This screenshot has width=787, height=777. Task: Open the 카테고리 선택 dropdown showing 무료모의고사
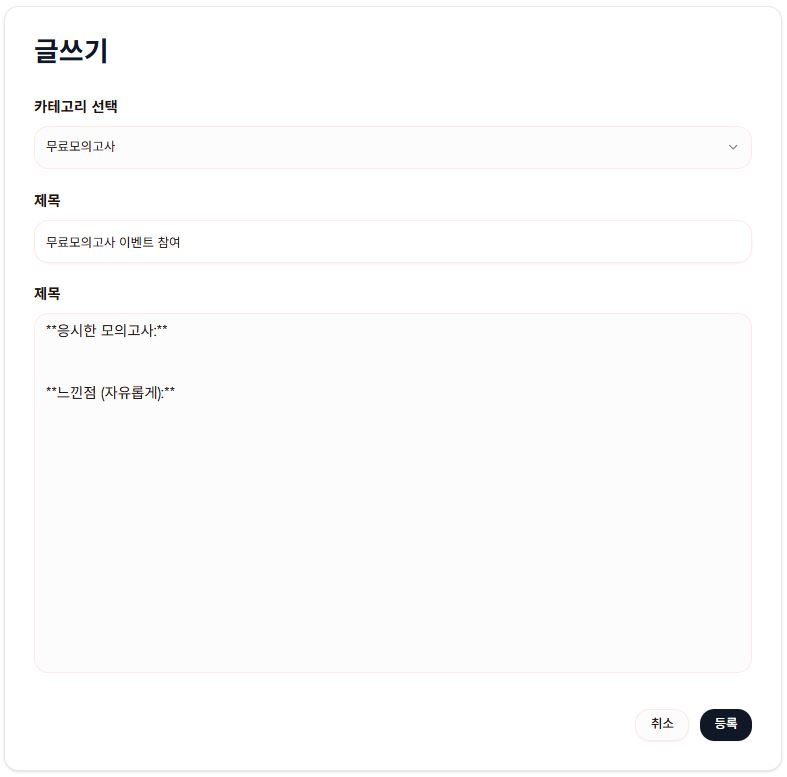point(392,147)
